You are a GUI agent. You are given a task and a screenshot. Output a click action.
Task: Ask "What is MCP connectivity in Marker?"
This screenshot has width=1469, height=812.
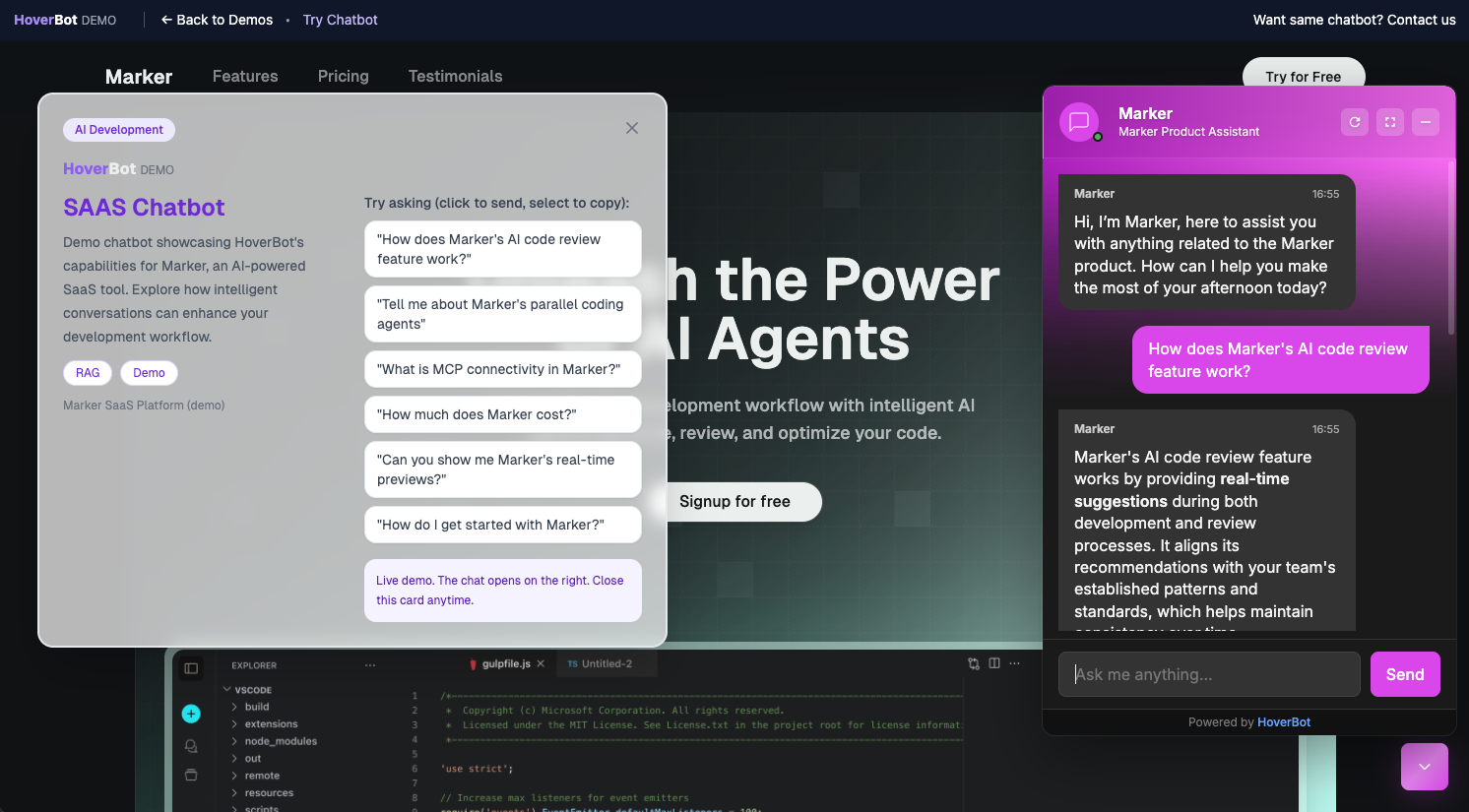point(503,369)
